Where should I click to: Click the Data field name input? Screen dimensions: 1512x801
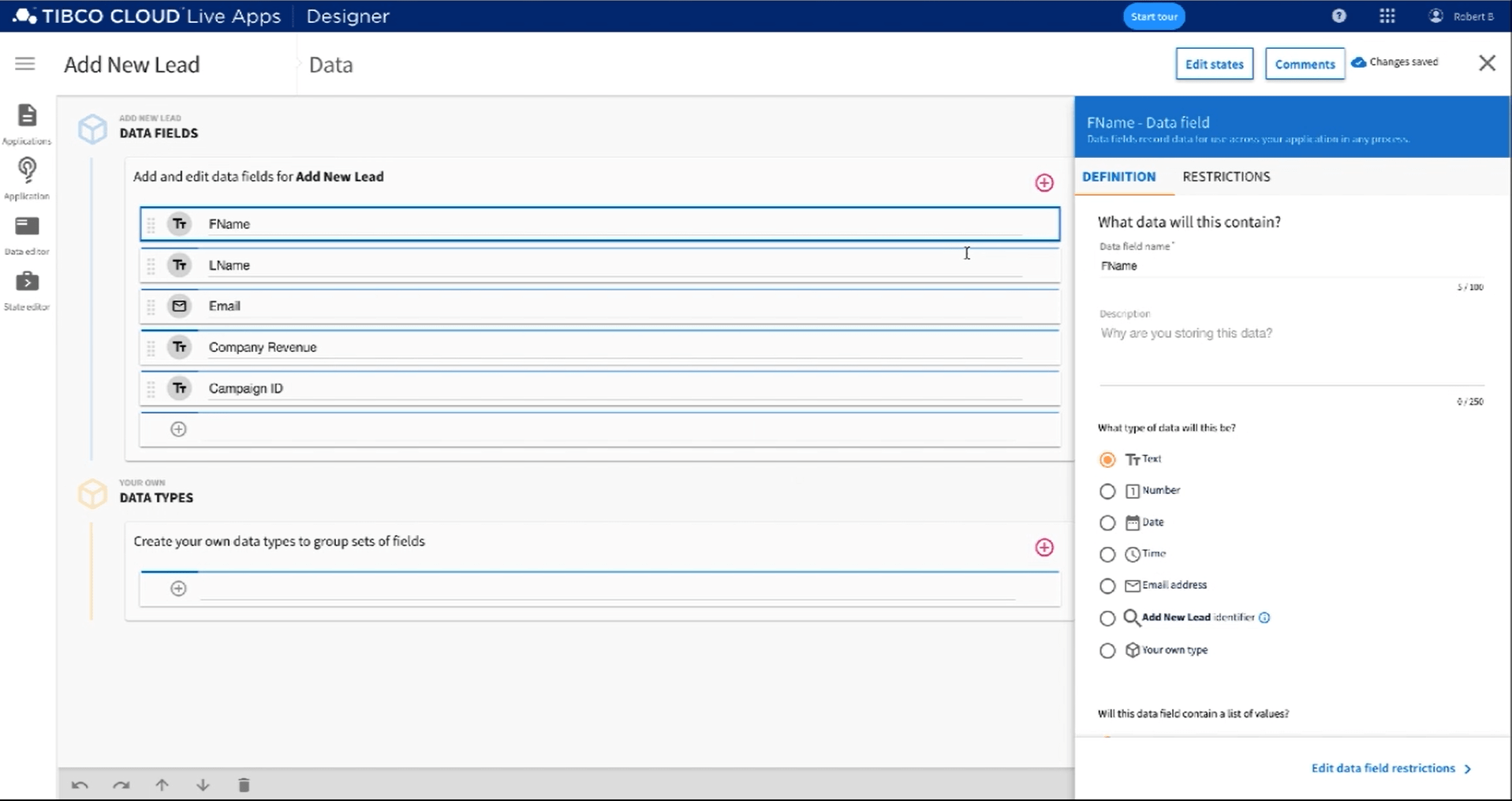1291,266
